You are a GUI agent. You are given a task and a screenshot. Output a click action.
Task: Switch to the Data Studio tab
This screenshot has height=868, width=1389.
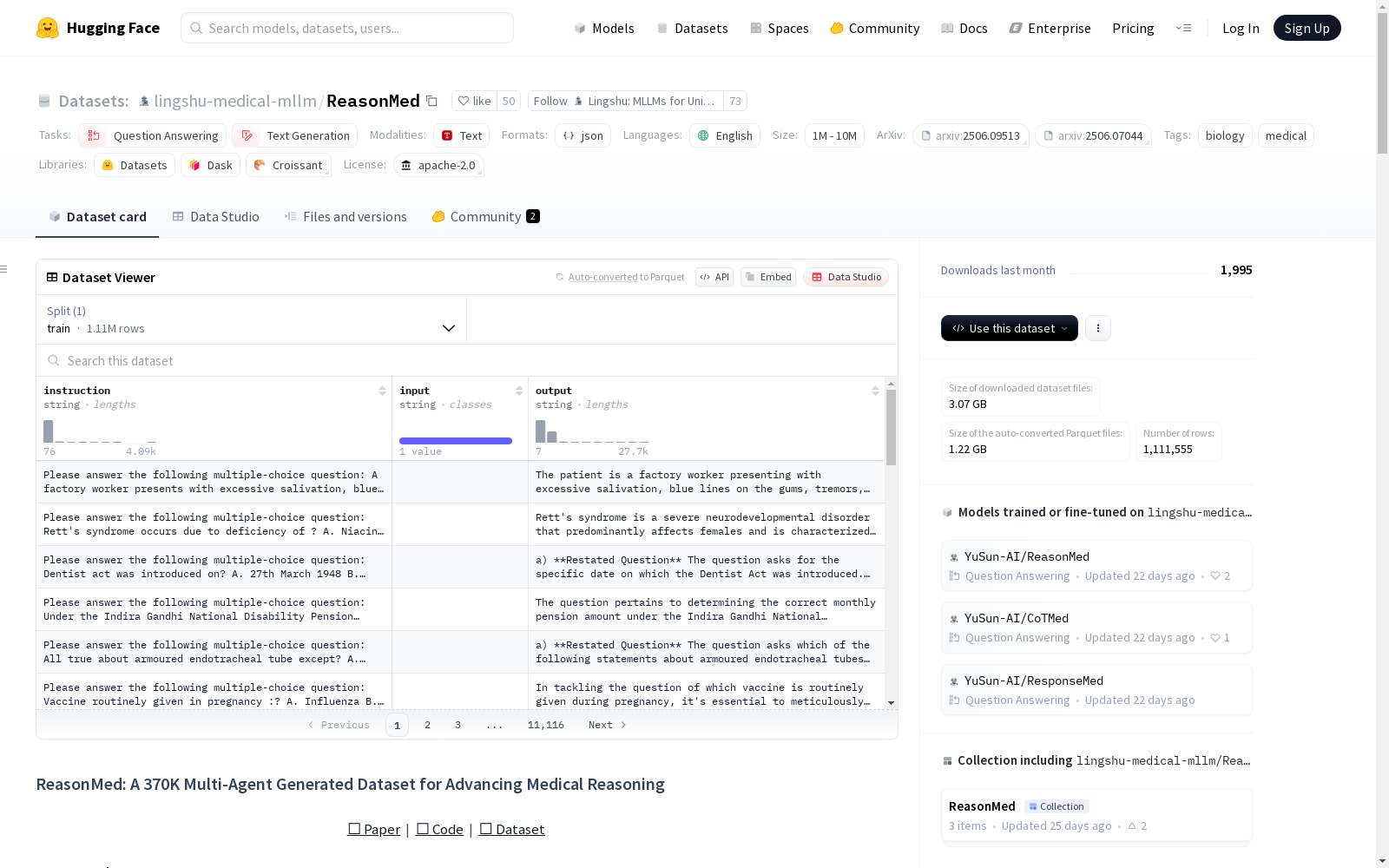tap(216, 217)
